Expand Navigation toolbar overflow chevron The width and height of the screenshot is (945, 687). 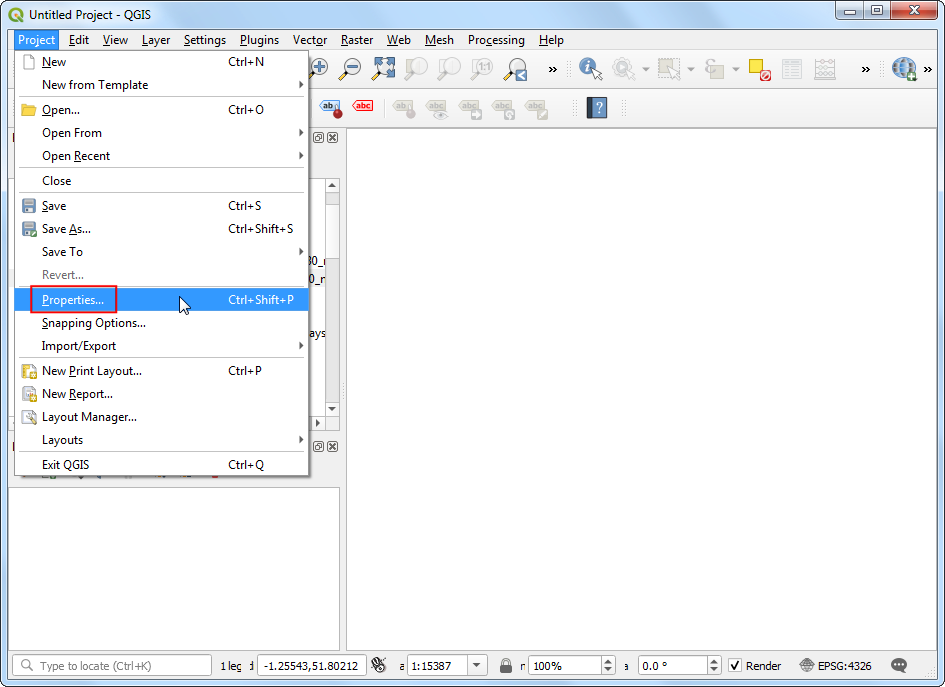[553, 69]
